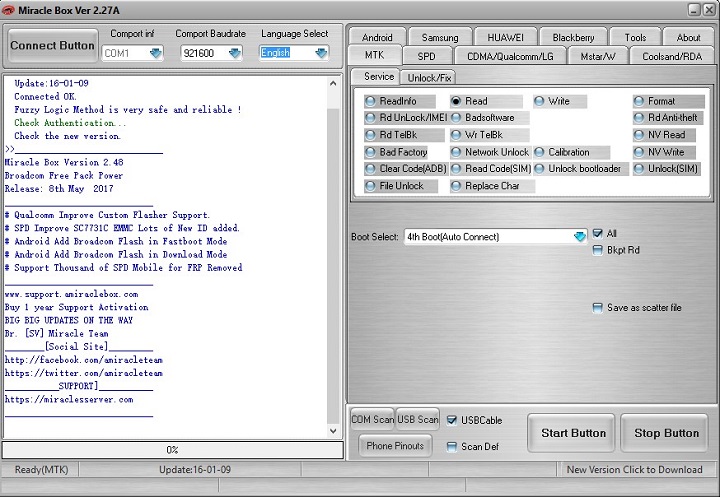The width and height of the screenshot is (720, 497).
Task: Switch to the Samsung tab
Action: [x=440, y=37]
